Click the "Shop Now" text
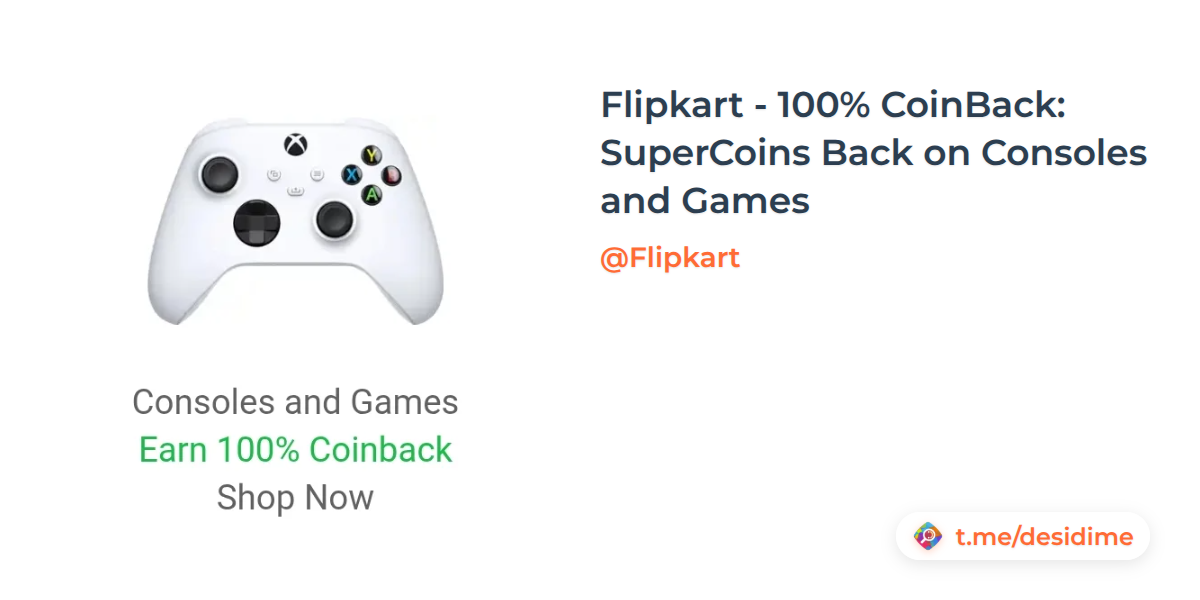Screen dimensions: 1200x600 (x=295, y=497)
